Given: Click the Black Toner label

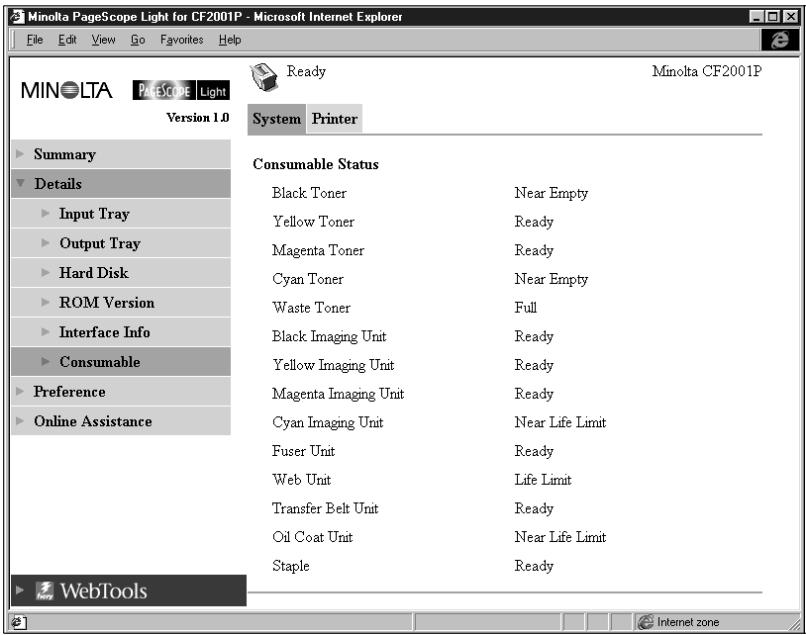Looking at the screenshot, I should [309, 193].
